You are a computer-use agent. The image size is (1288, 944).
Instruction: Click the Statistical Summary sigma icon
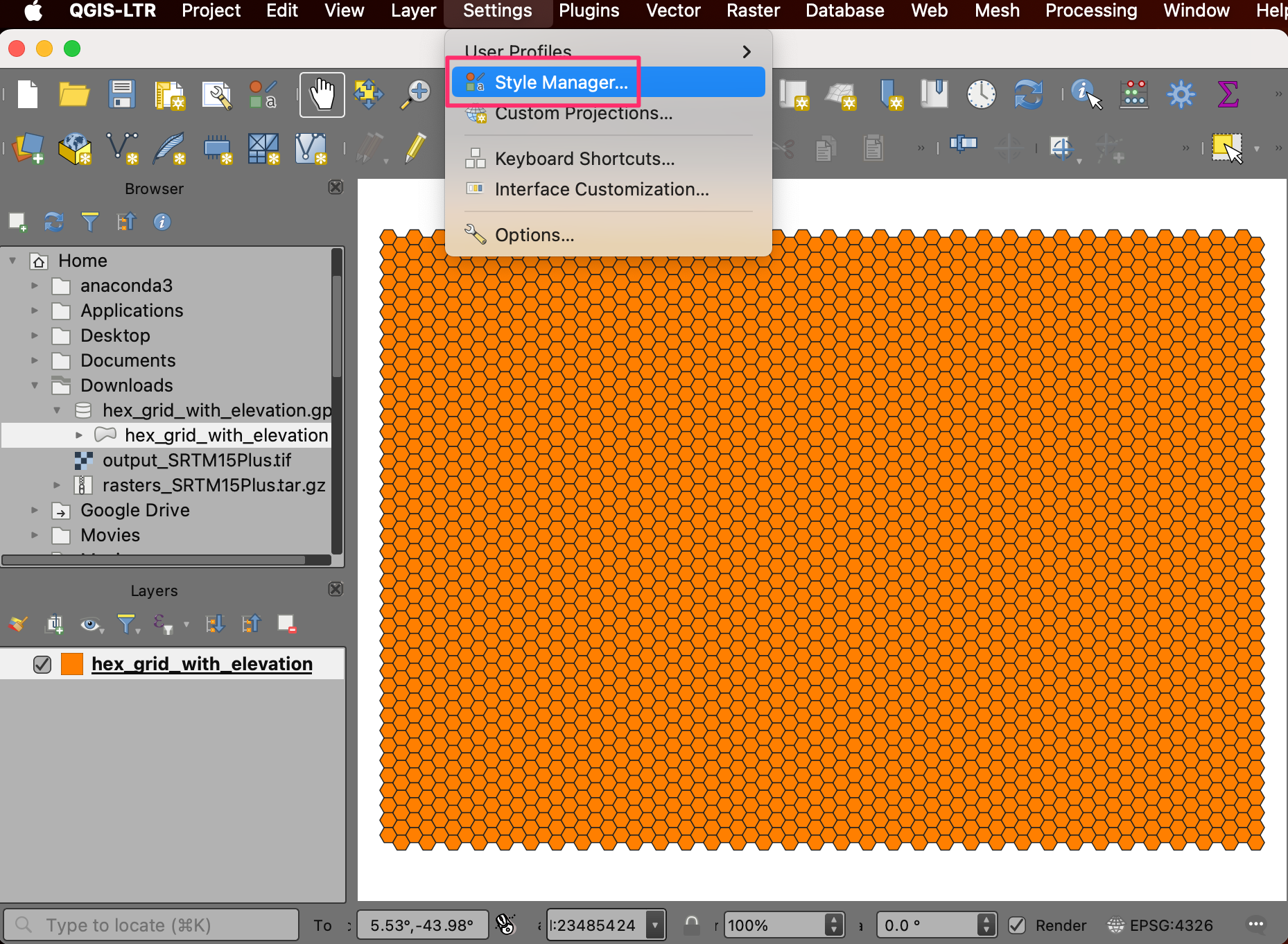(1227, 94)
